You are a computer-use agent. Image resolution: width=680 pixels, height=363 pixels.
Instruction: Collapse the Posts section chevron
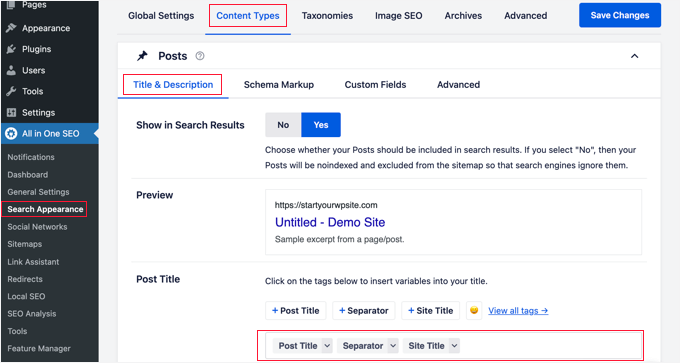point(634,56)
